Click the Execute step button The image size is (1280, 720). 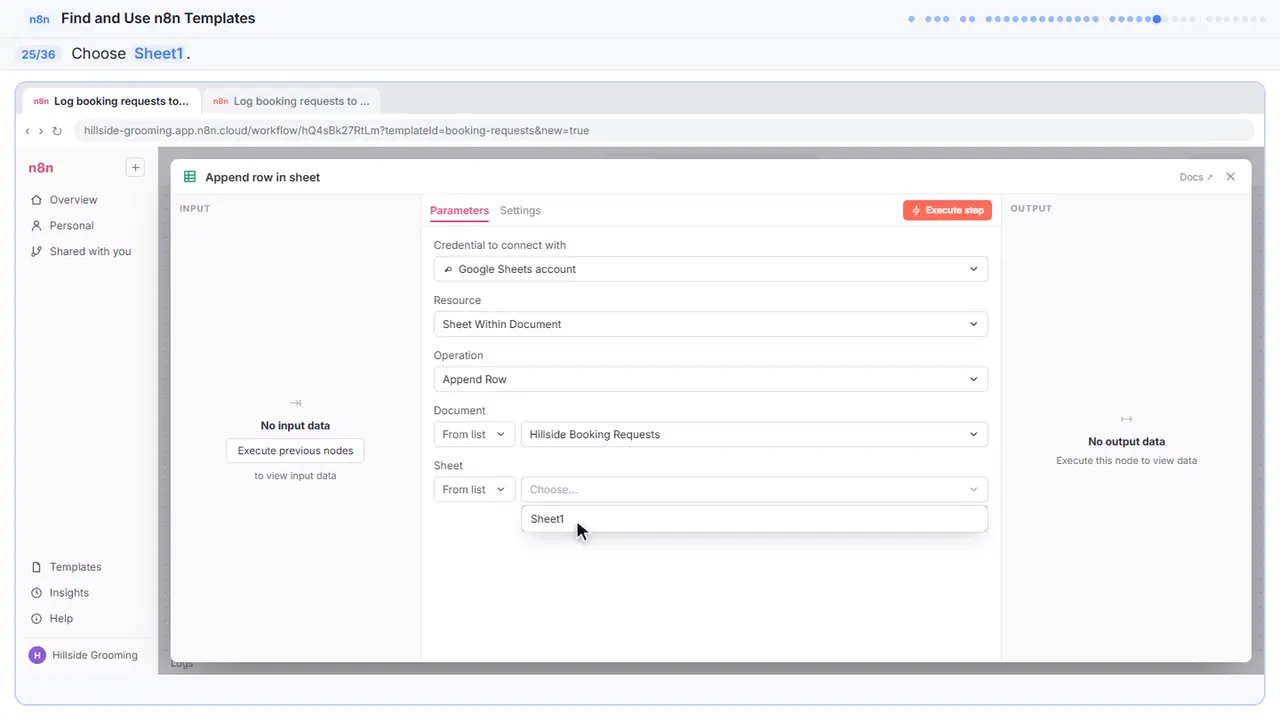pos(947,210)
